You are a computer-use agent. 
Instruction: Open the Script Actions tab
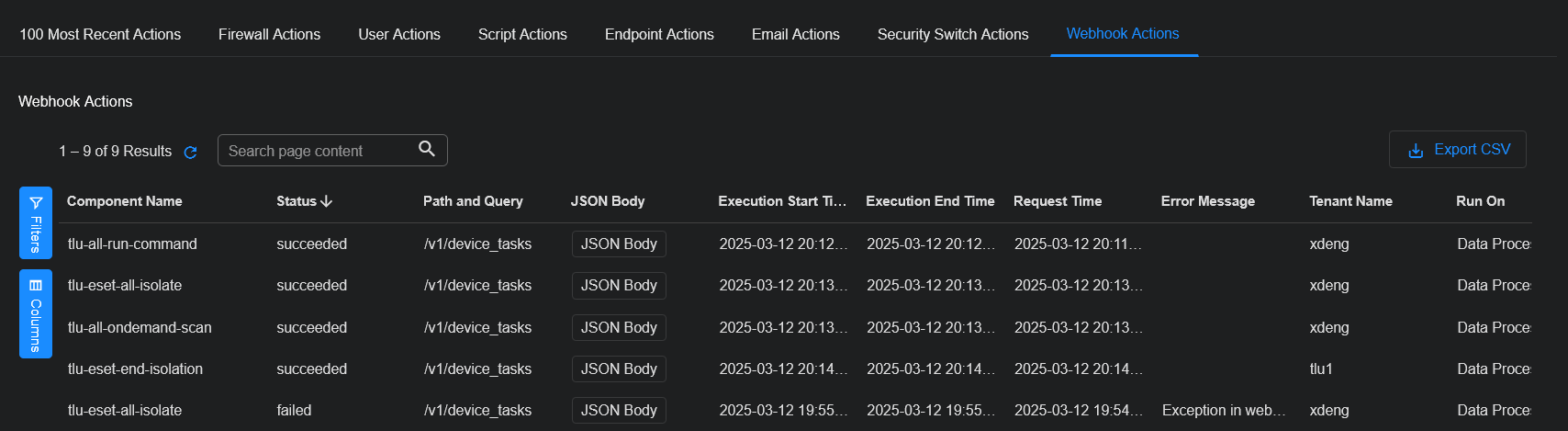click(522, 34)
